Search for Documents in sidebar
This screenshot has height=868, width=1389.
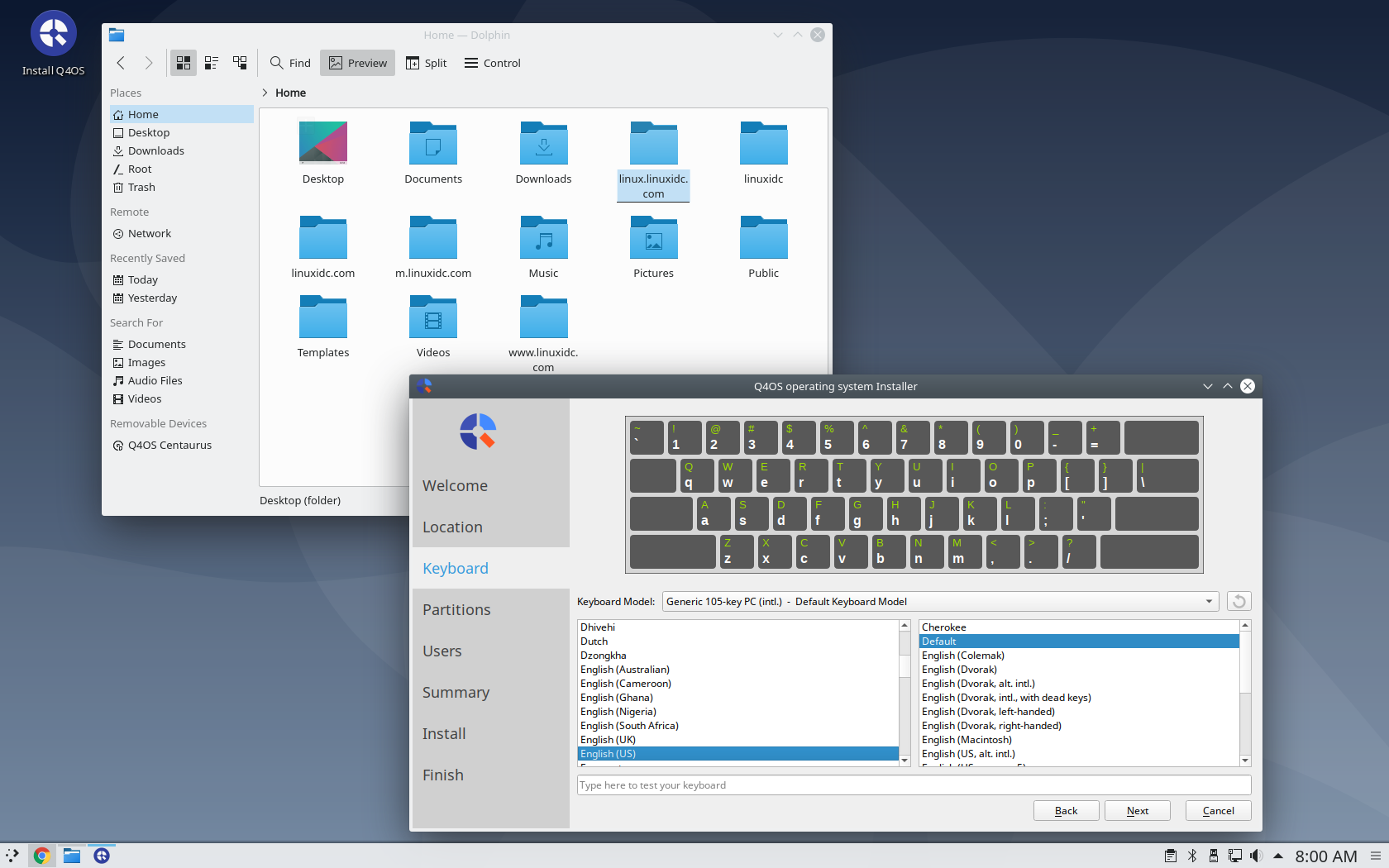pos(182,344)
